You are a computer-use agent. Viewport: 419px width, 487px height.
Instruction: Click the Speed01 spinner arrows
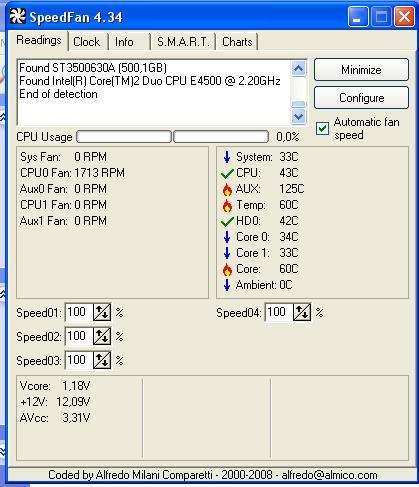pos(102,312)
